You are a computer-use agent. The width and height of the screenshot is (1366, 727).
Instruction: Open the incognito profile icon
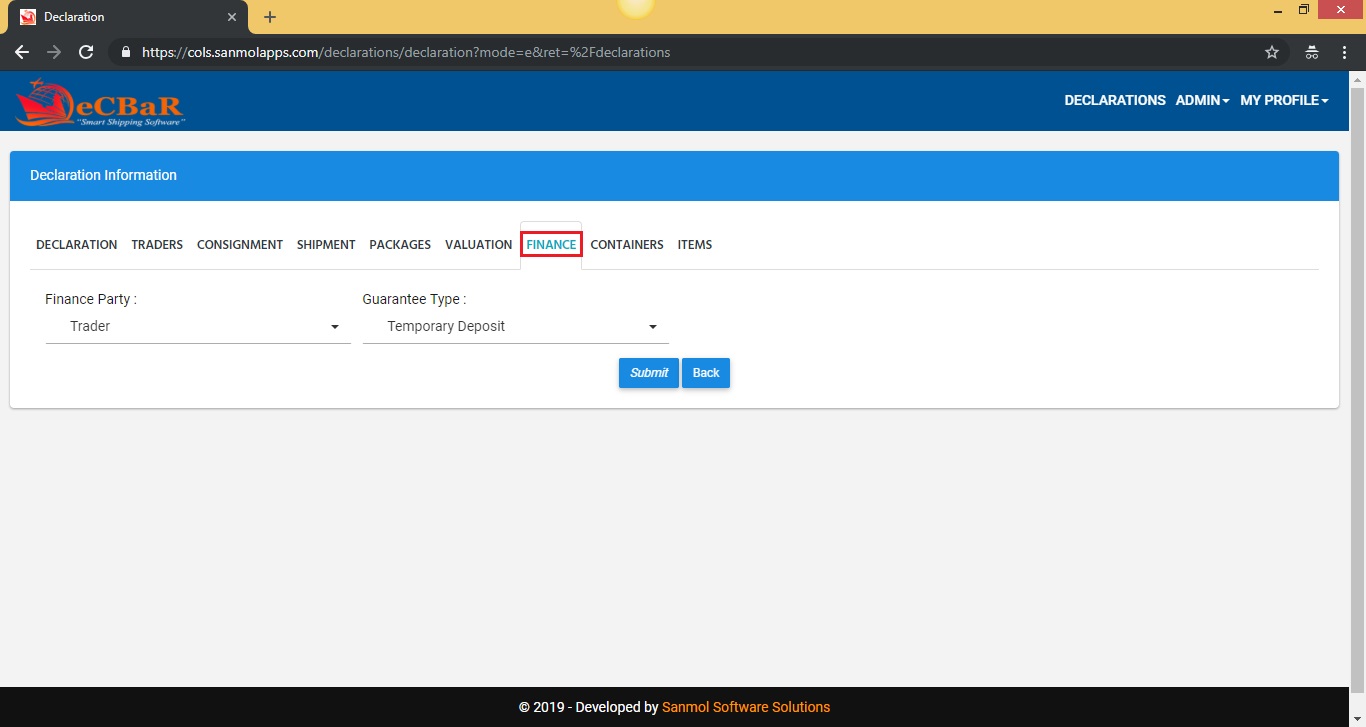[x=1312, y=52]
